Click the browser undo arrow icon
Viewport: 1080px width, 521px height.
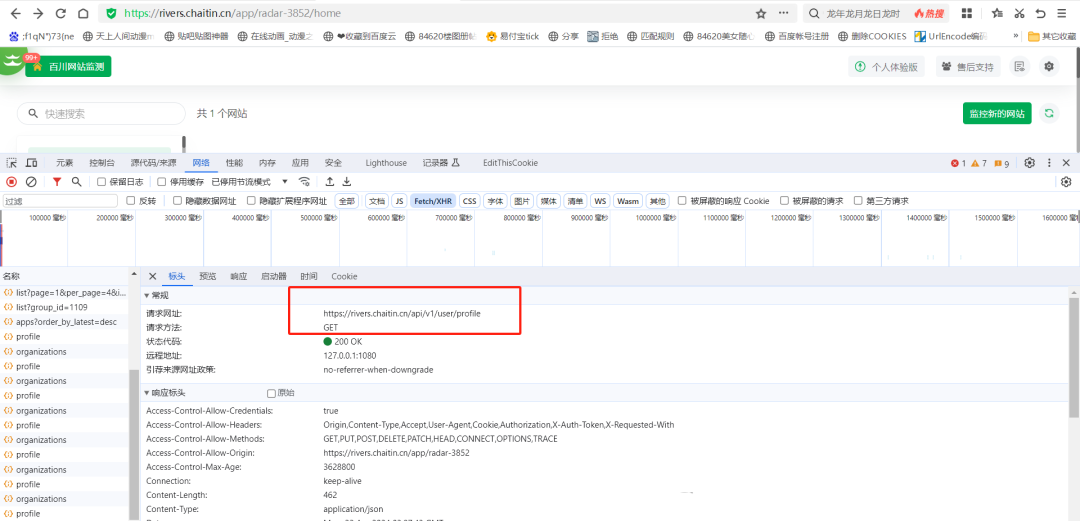click(1041, 13)
